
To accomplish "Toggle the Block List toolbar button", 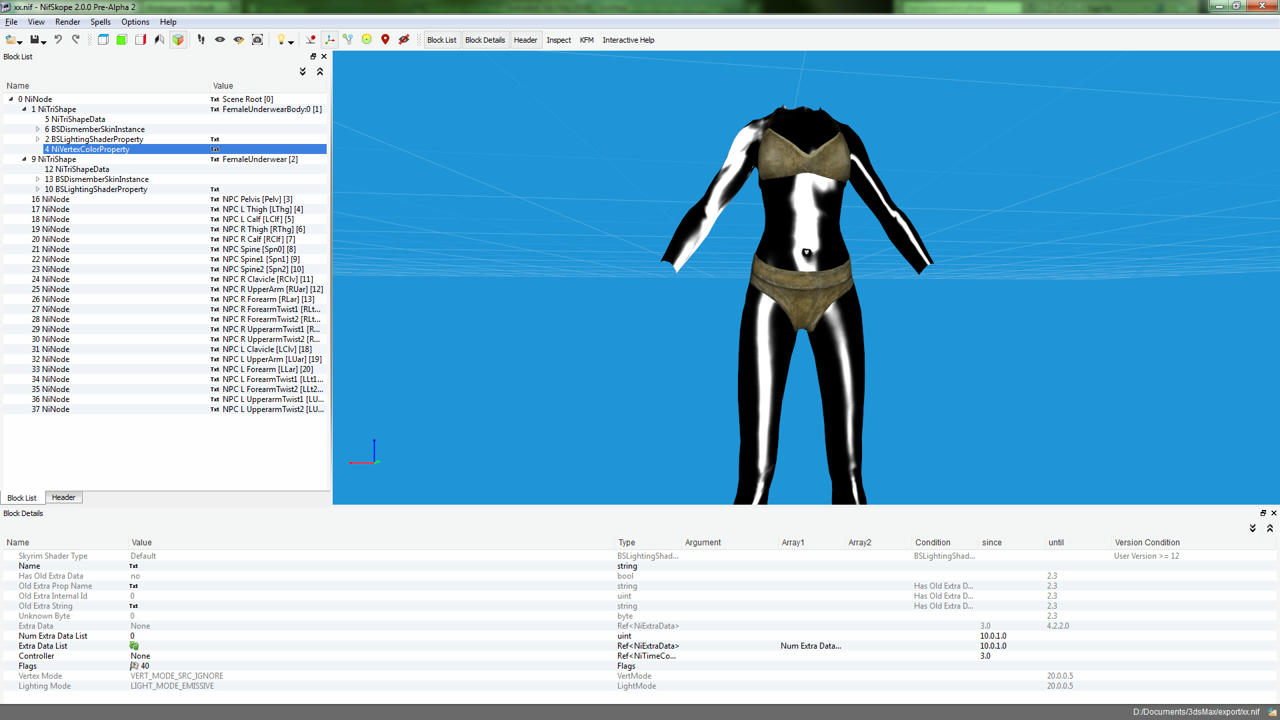I will coord(441,40).
